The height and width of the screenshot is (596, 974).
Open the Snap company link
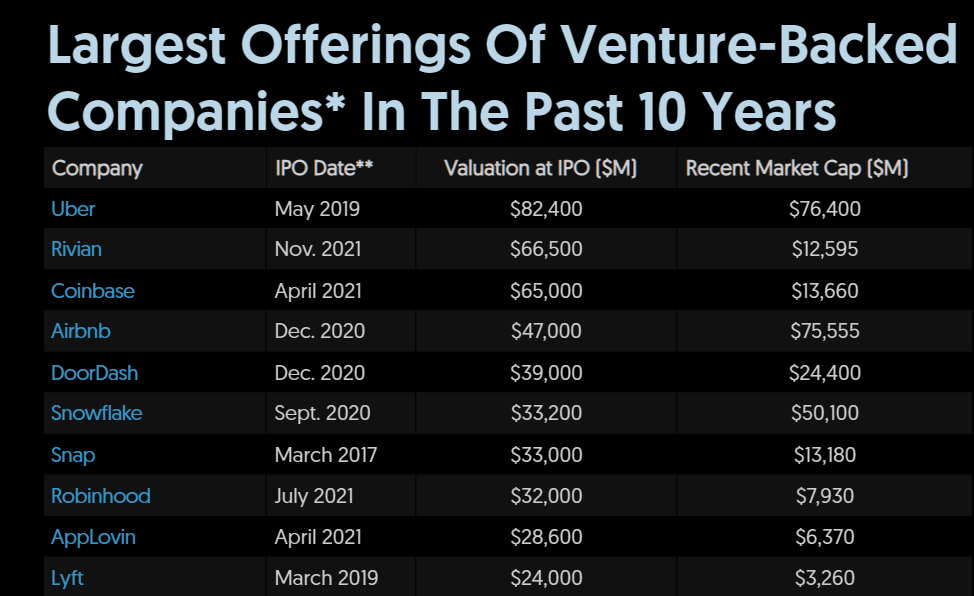point(73,455)
